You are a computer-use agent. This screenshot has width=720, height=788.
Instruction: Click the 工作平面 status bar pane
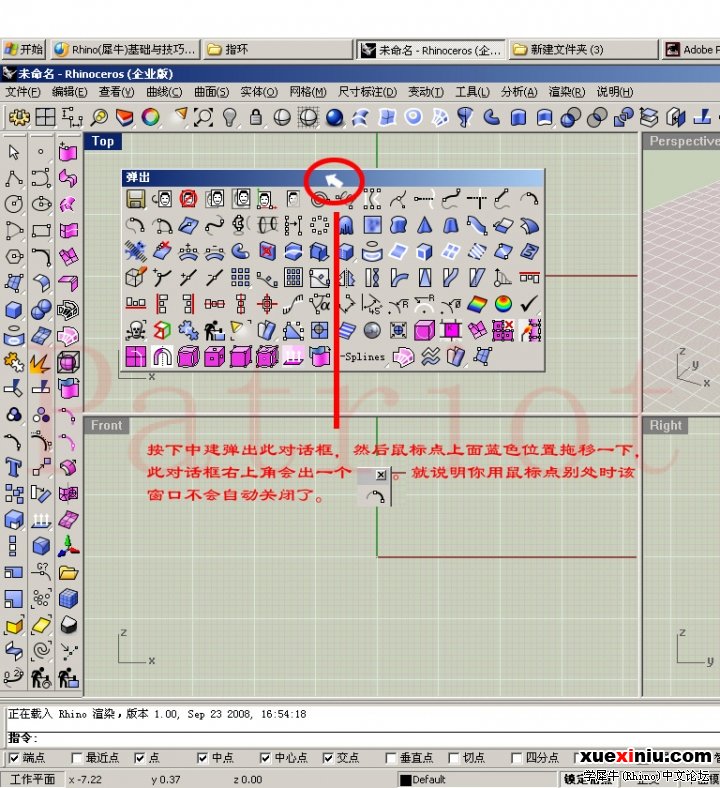coord(33,779)
